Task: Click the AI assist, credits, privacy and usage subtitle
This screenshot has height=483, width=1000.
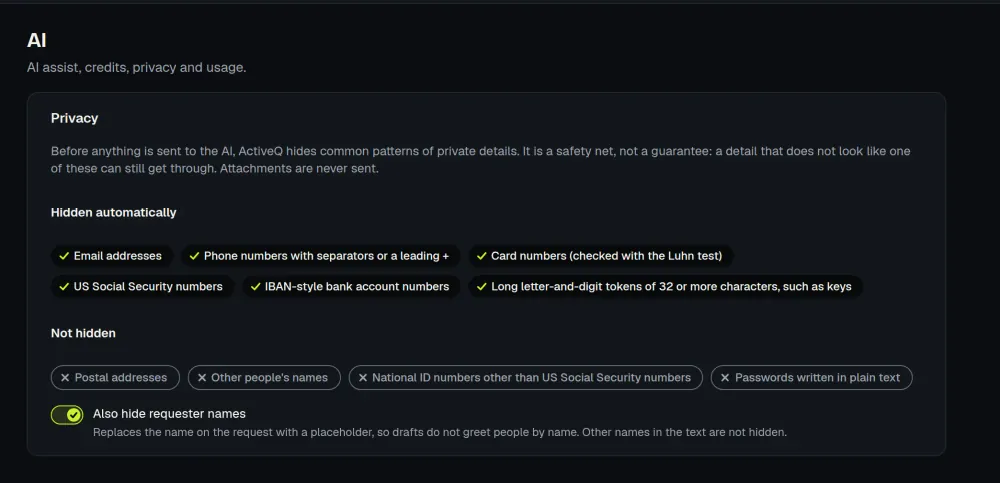Action: coord(136,68)
